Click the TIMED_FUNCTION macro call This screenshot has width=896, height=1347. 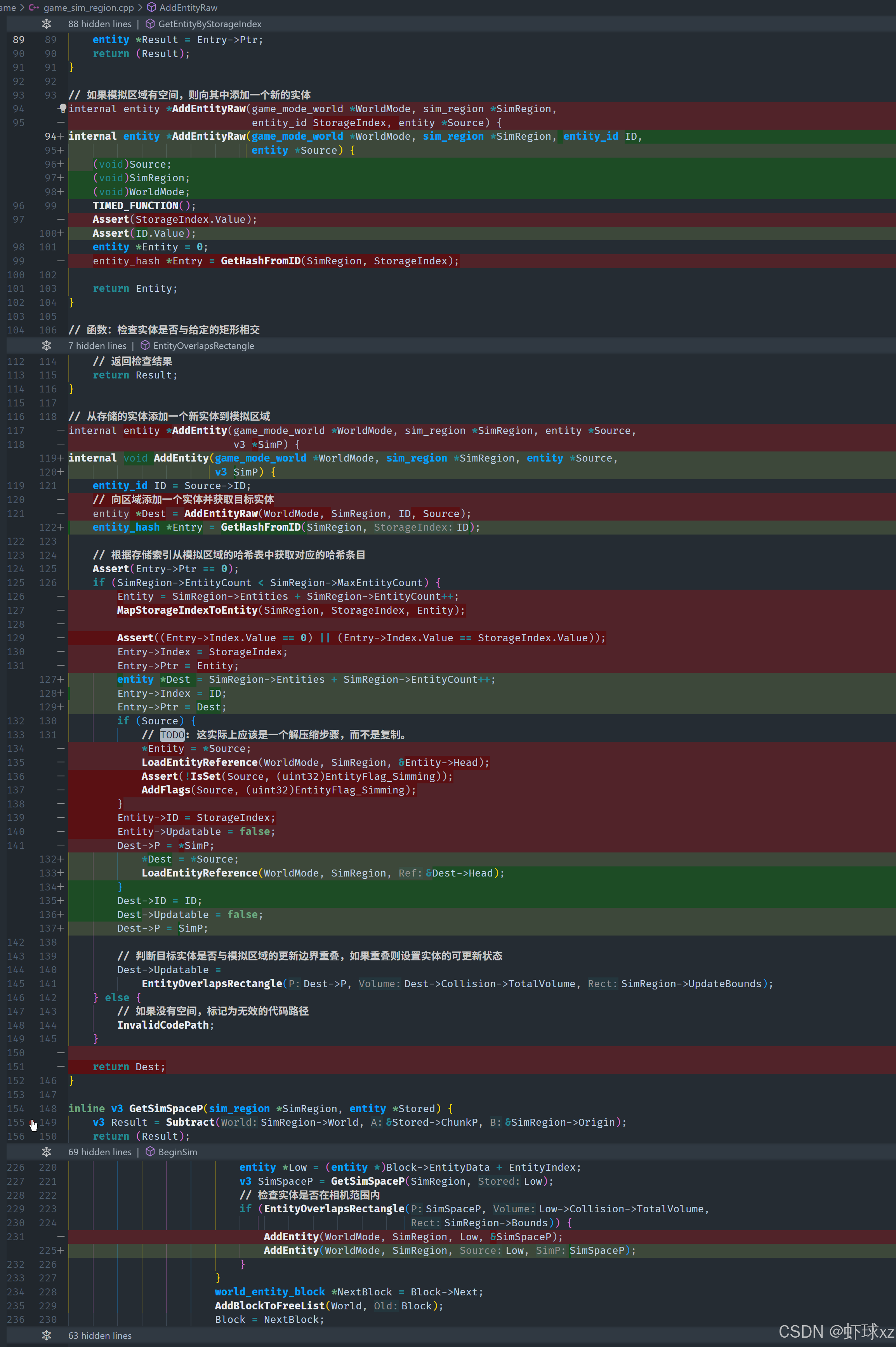pos(135,206)
